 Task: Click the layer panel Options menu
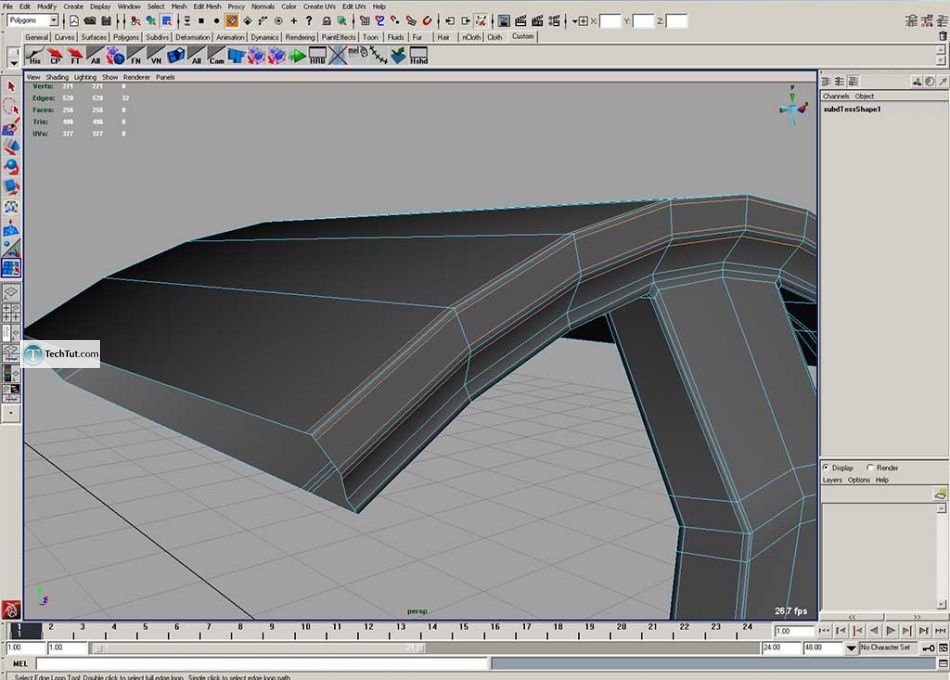pyautogui.click(x=858, y=480)
